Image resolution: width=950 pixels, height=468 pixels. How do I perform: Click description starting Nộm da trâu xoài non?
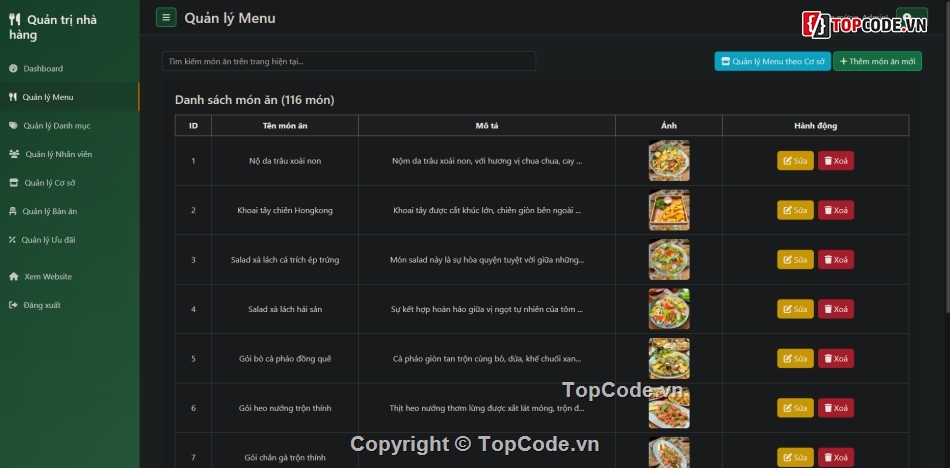(487, 161)
